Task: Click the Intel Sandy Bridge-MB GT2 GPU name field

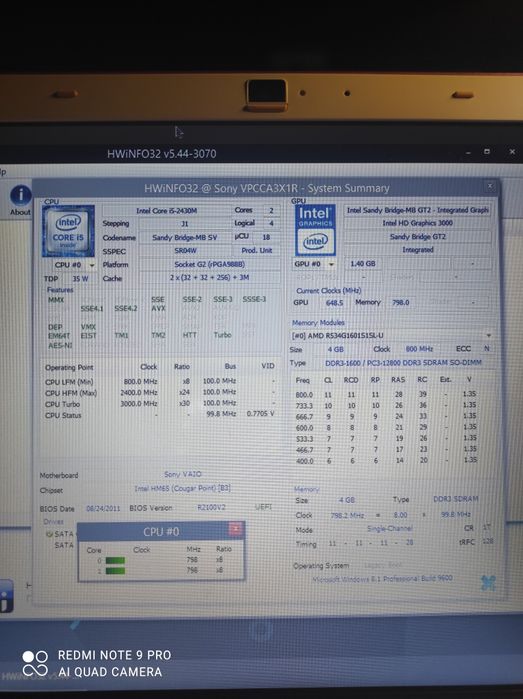Action: (417, 210)
